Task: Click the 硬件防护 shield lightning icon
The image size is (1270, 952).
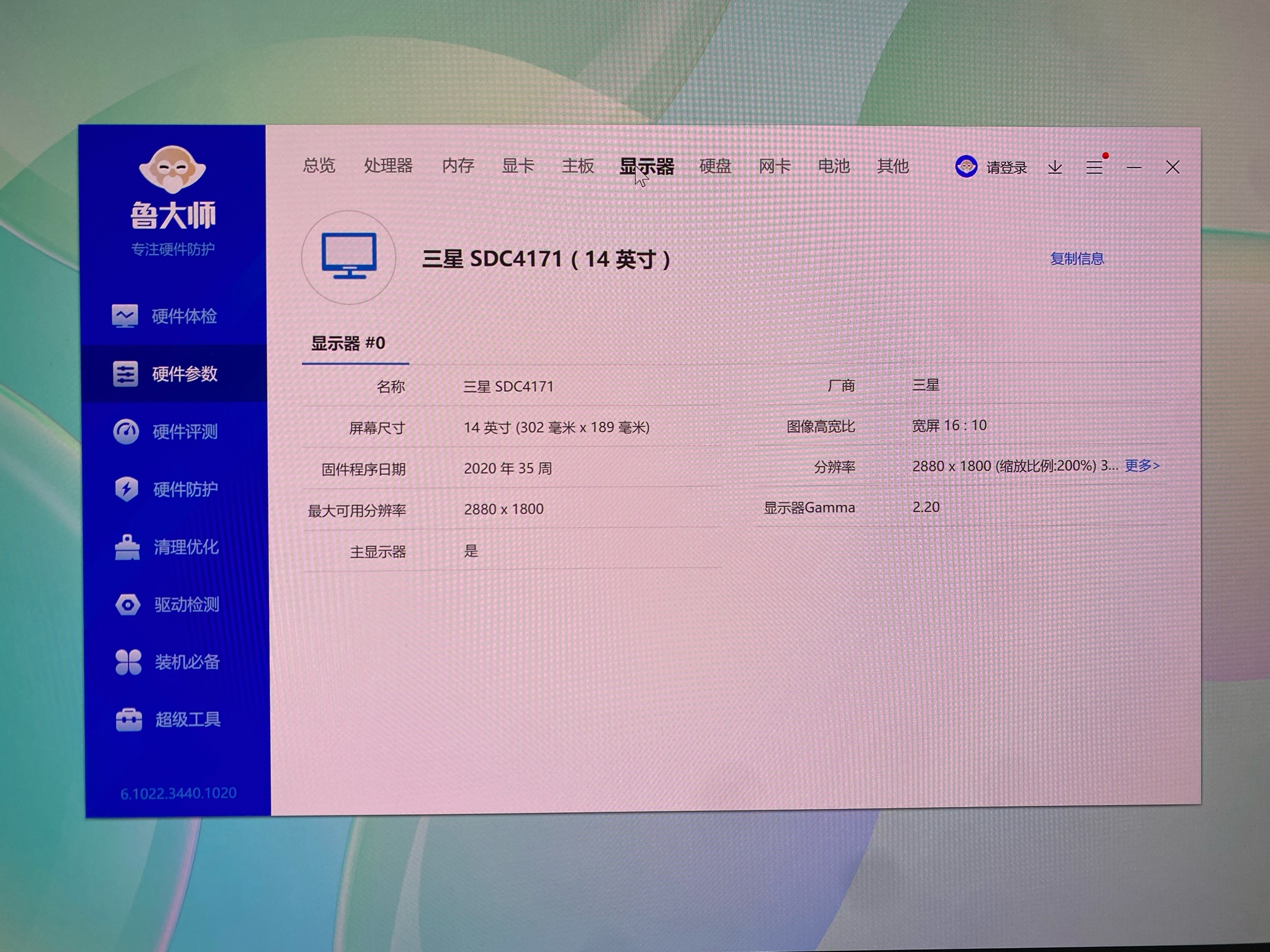Action: (127, 489)
